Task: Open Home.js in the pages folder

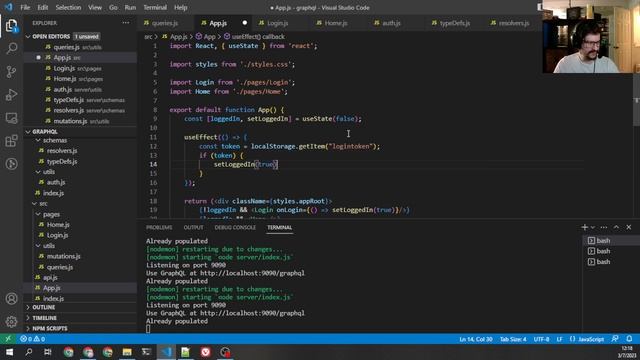Action: pos(58,224)
